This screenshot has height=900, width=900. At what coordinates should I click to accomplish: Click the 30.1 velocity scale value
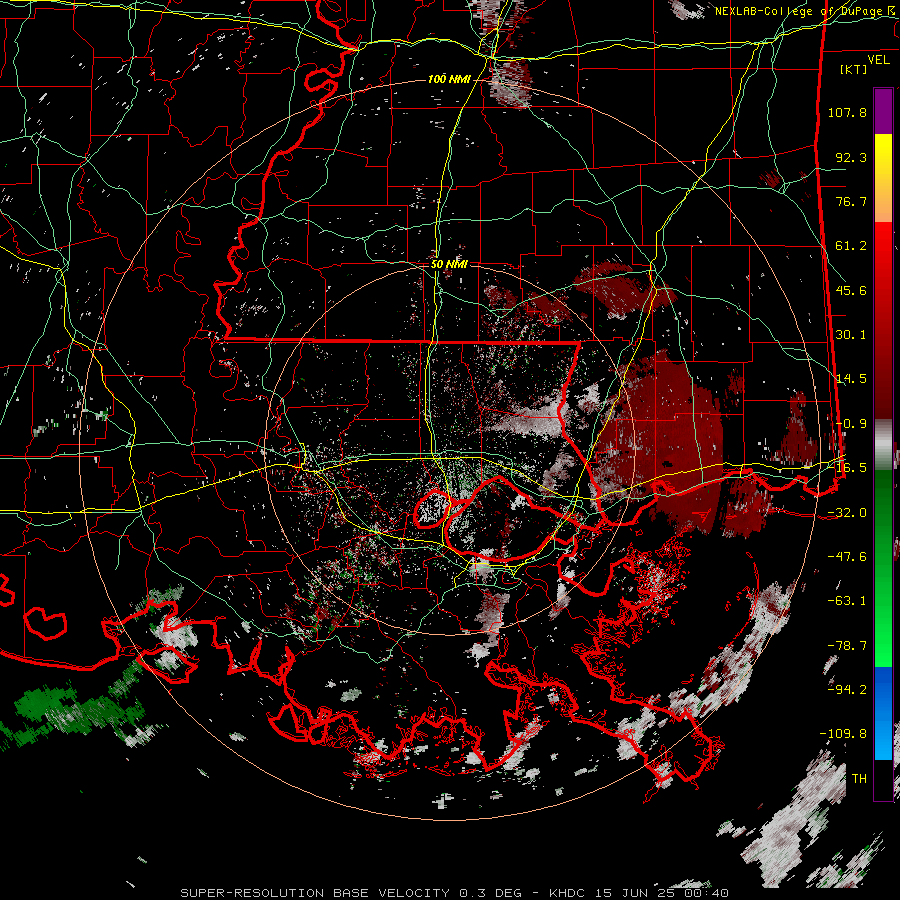851,335
